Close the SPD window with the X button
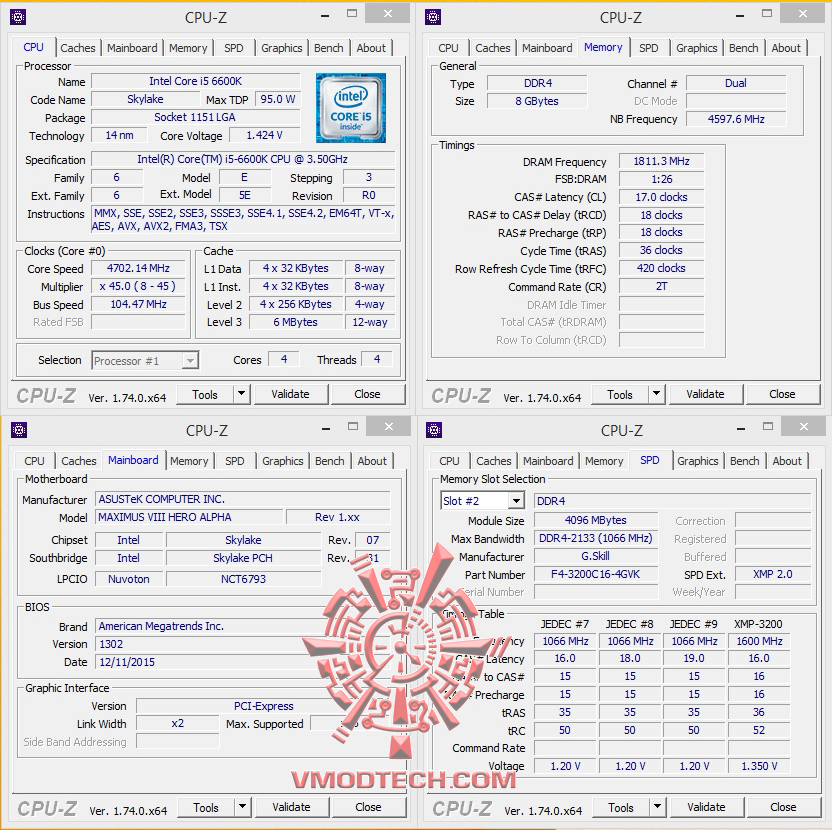 coord(803,426)
